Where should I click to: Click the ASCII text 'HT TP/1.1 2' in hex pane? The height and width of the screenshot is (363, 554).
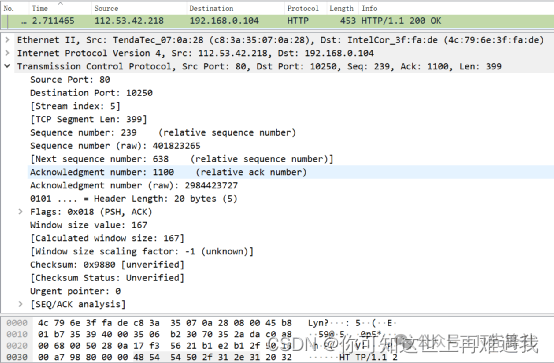click(x=368, y=357)
